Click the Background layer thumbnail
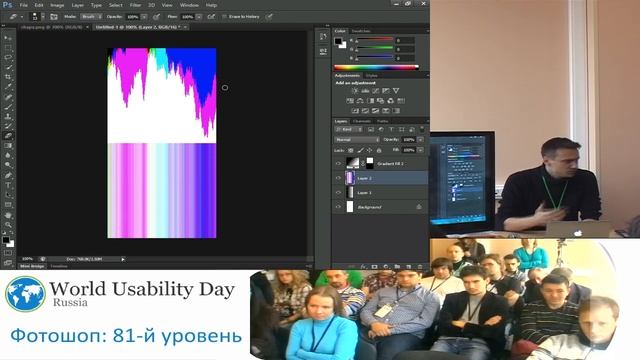640x360 pixels. (x=350, y=207)
